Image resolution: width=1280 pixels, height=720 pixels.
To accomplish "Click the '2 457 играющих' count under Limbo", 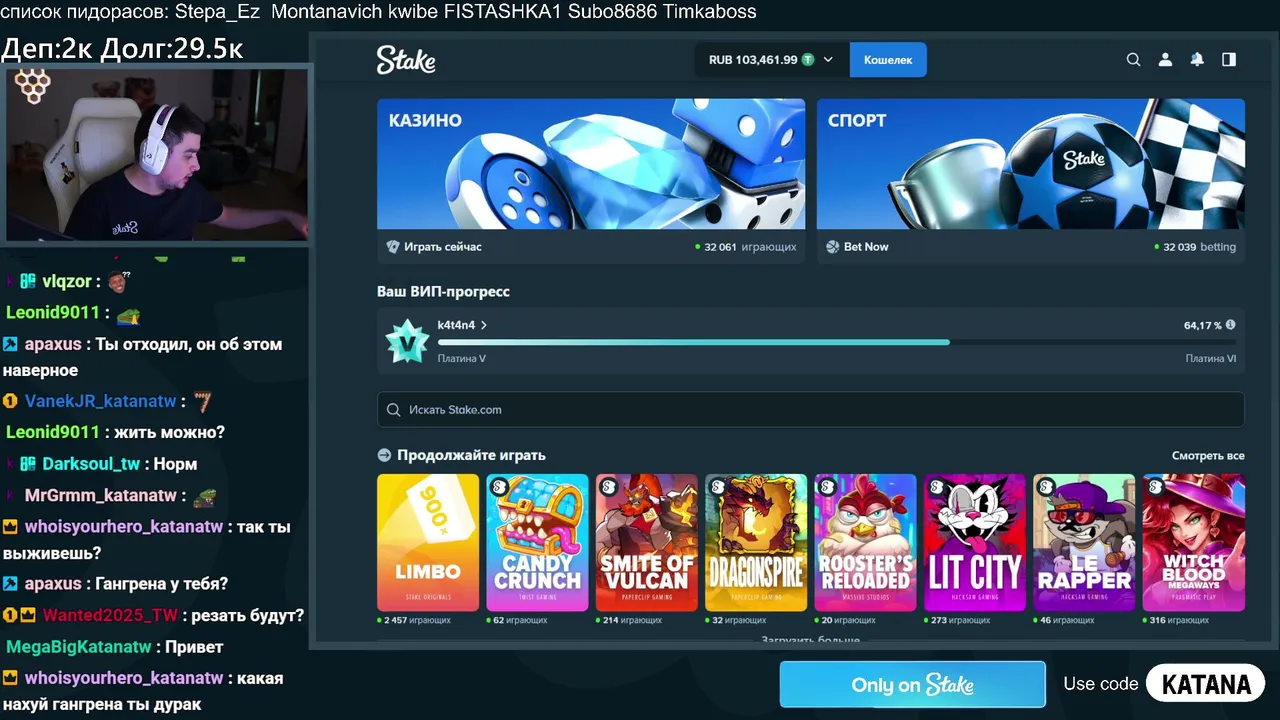I will click(x=418, y=620).
